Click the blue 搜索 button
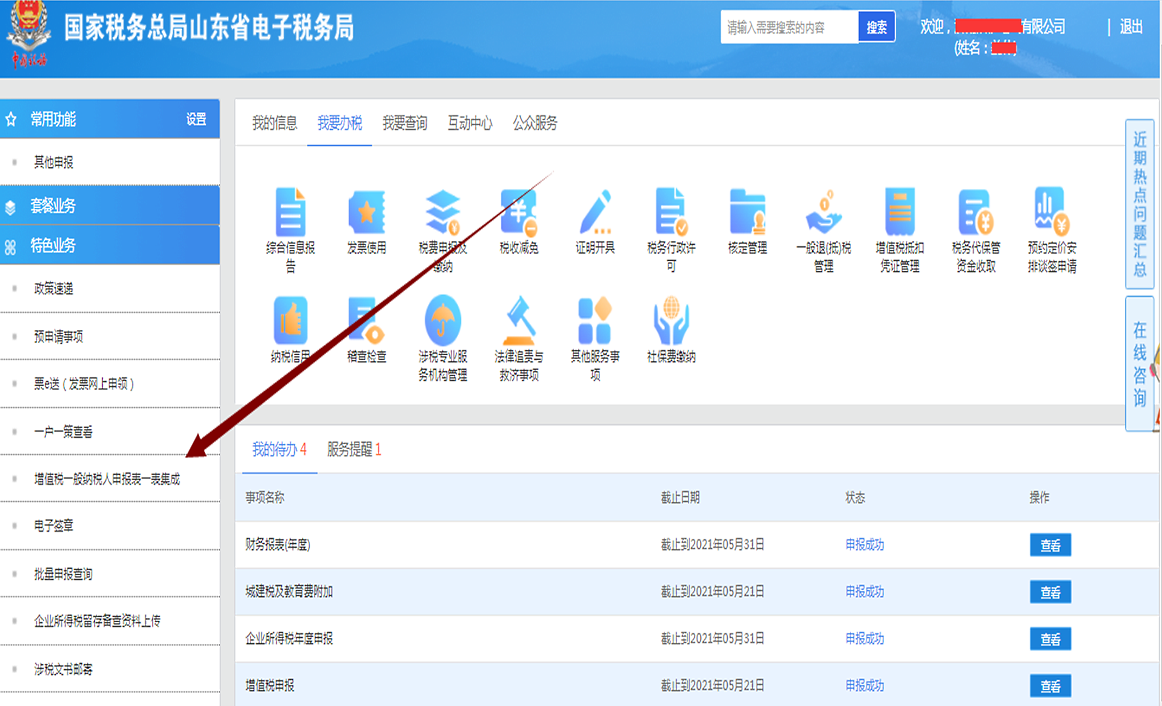Image resolution: width=1162 pixels, height=706 pixels. click(877, 27)
